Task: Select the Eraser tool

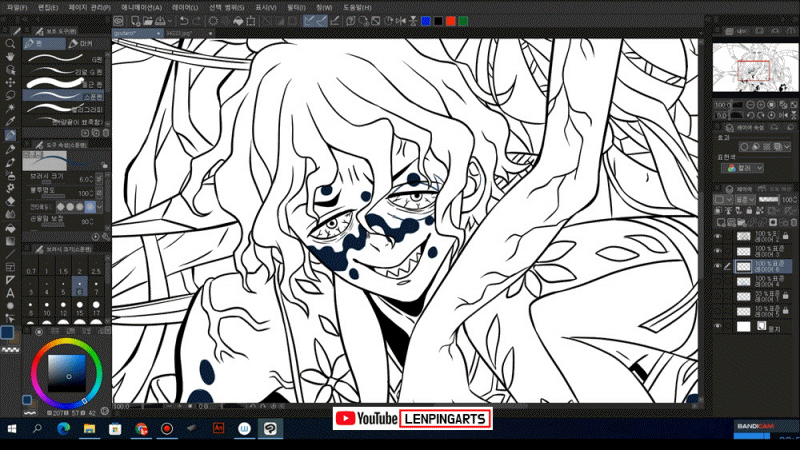Action: click(x=10, y=202)
